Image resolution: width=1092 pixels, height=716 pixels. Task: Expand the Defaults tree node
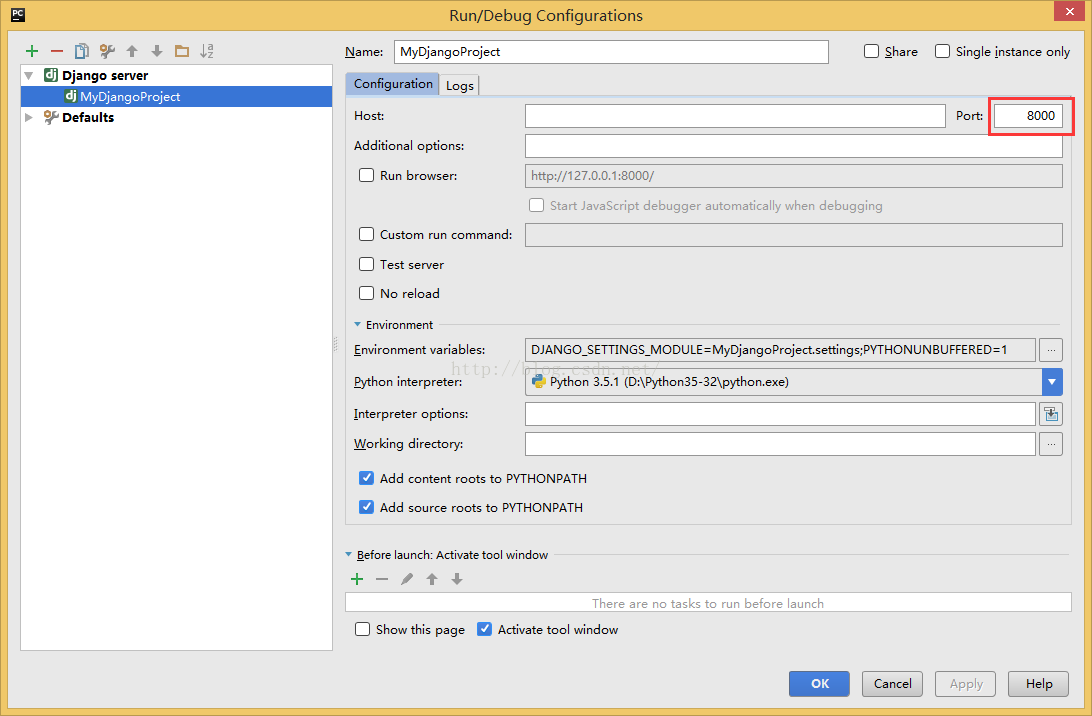click(29, 117)
